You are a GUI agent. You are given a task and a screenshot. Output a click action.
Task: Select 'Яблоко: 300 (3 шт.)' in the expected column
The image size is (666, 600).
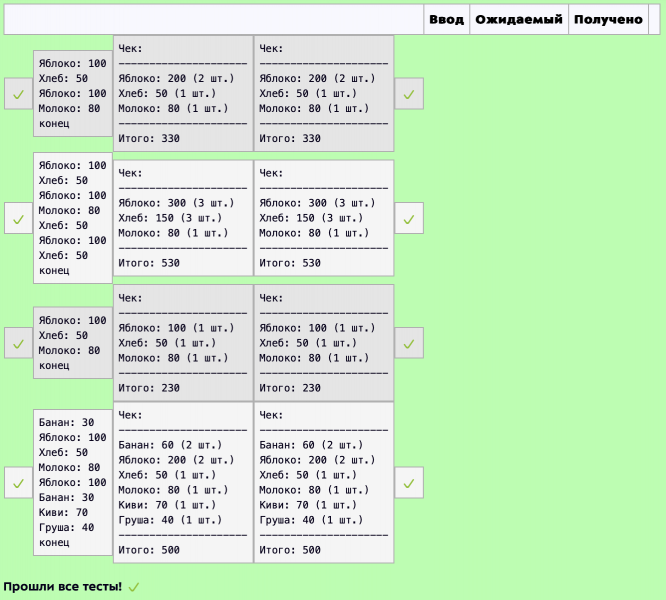click(x=176, y=203)
